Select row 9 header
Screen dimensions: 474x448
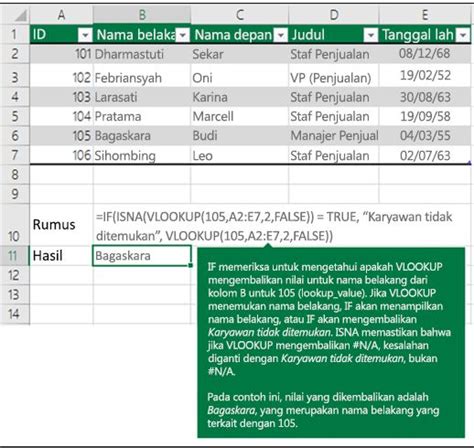click(x=15, y=194)
